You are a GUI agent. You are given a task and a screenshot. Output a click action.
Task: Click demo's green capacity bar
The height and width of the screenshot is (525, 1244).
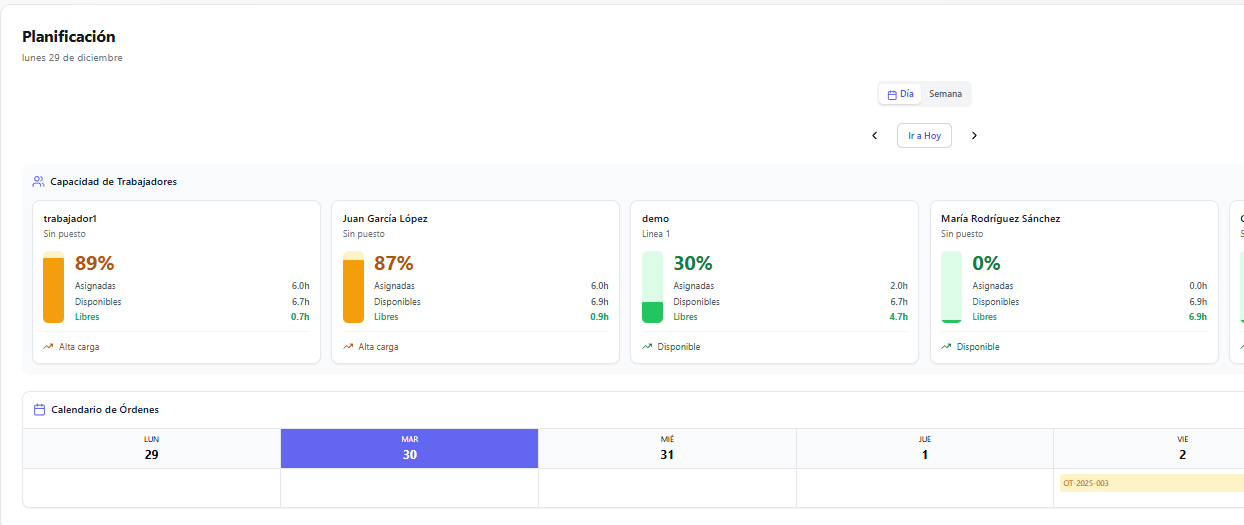652,287
